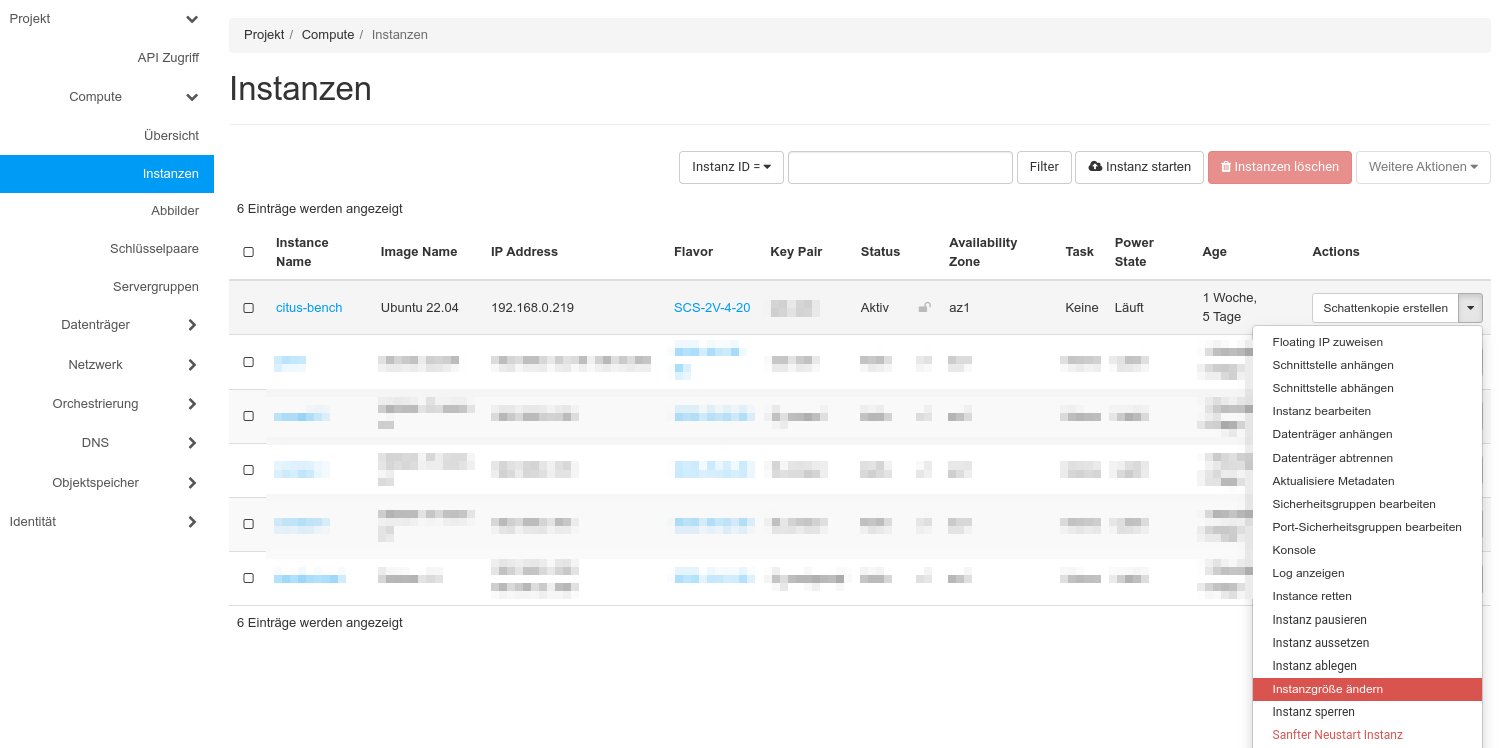Choose Aktualisiere Metadaten menu entry

1367,481
